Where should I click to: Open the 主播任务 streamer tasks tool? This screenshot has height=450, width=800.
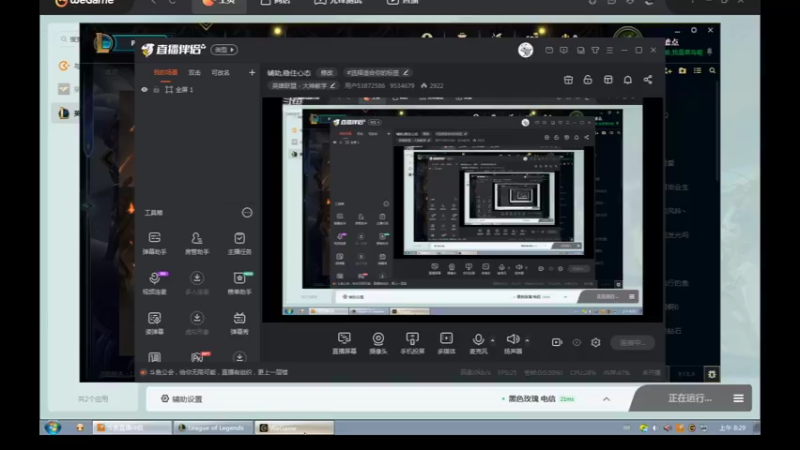[x=239, y=243]
